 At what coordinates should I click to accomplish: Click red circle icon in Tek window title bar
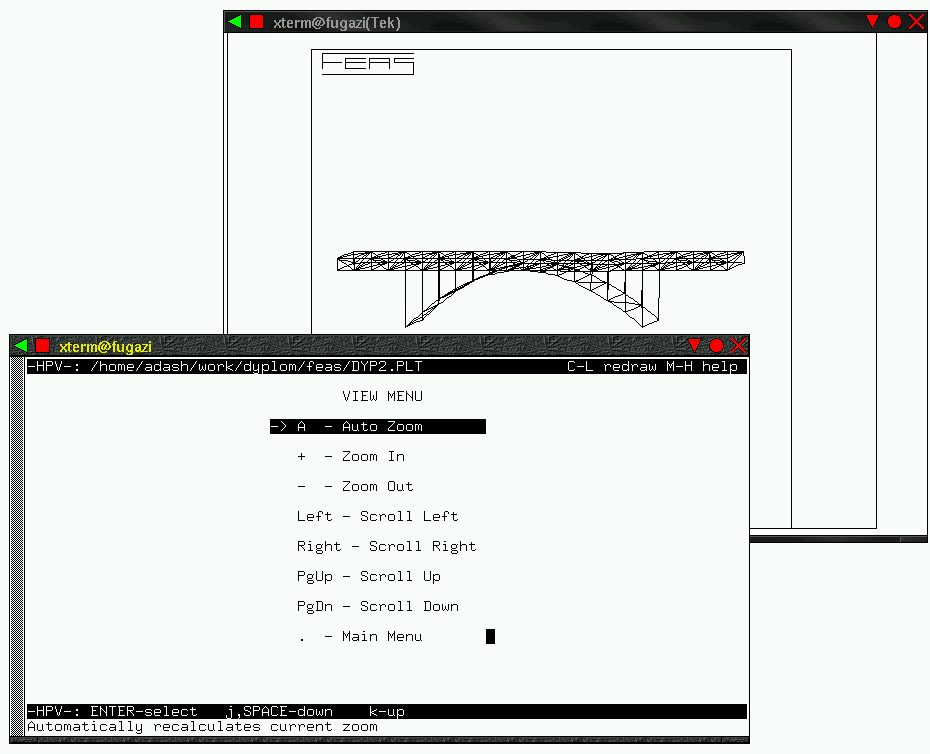[x=894, y=22]
